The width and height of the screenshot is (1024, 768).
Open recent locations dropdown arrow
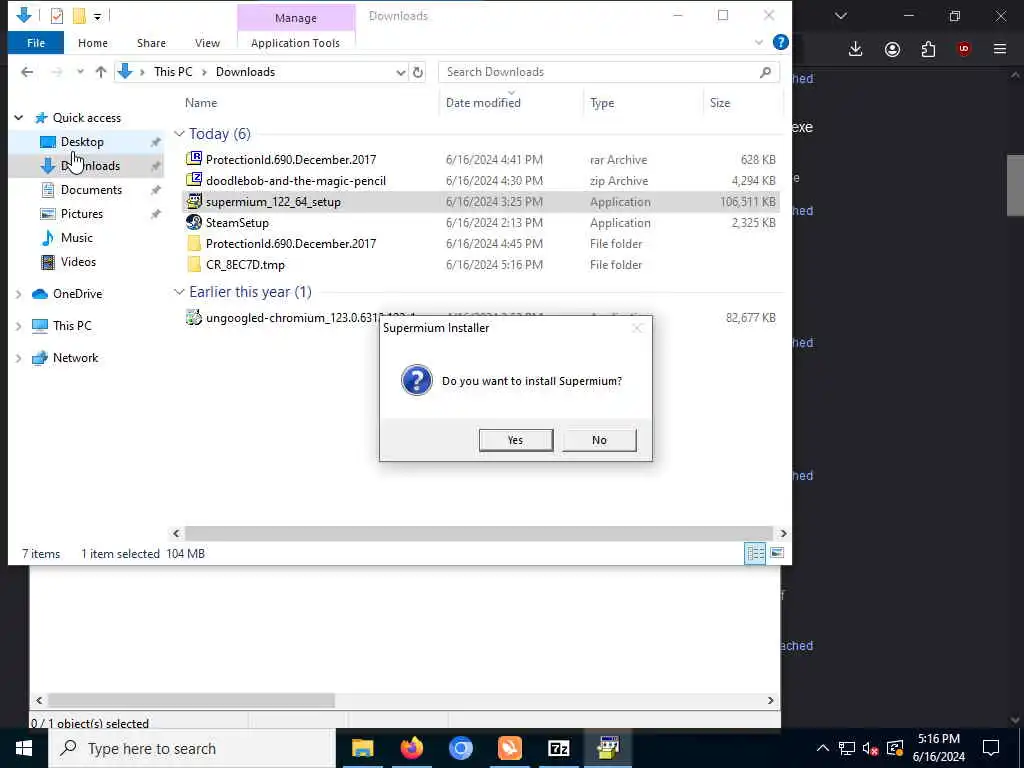pyautogui.click(x=80, y=72)
